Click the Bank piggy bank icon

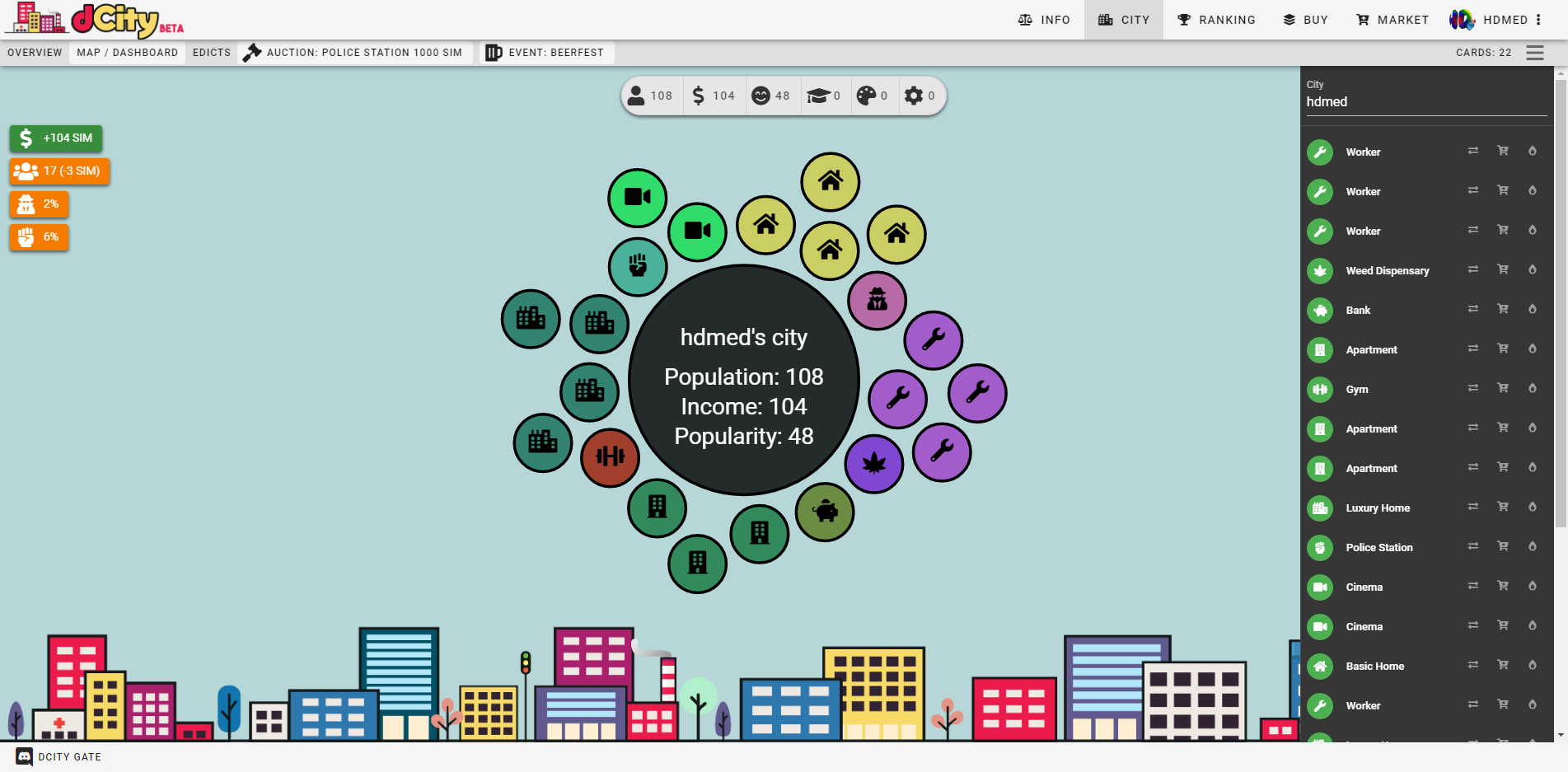tap(1319, 310)
